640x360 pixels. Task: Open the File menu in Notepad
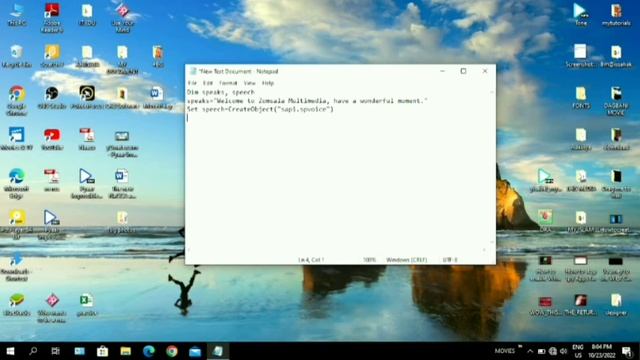point(192,83)
